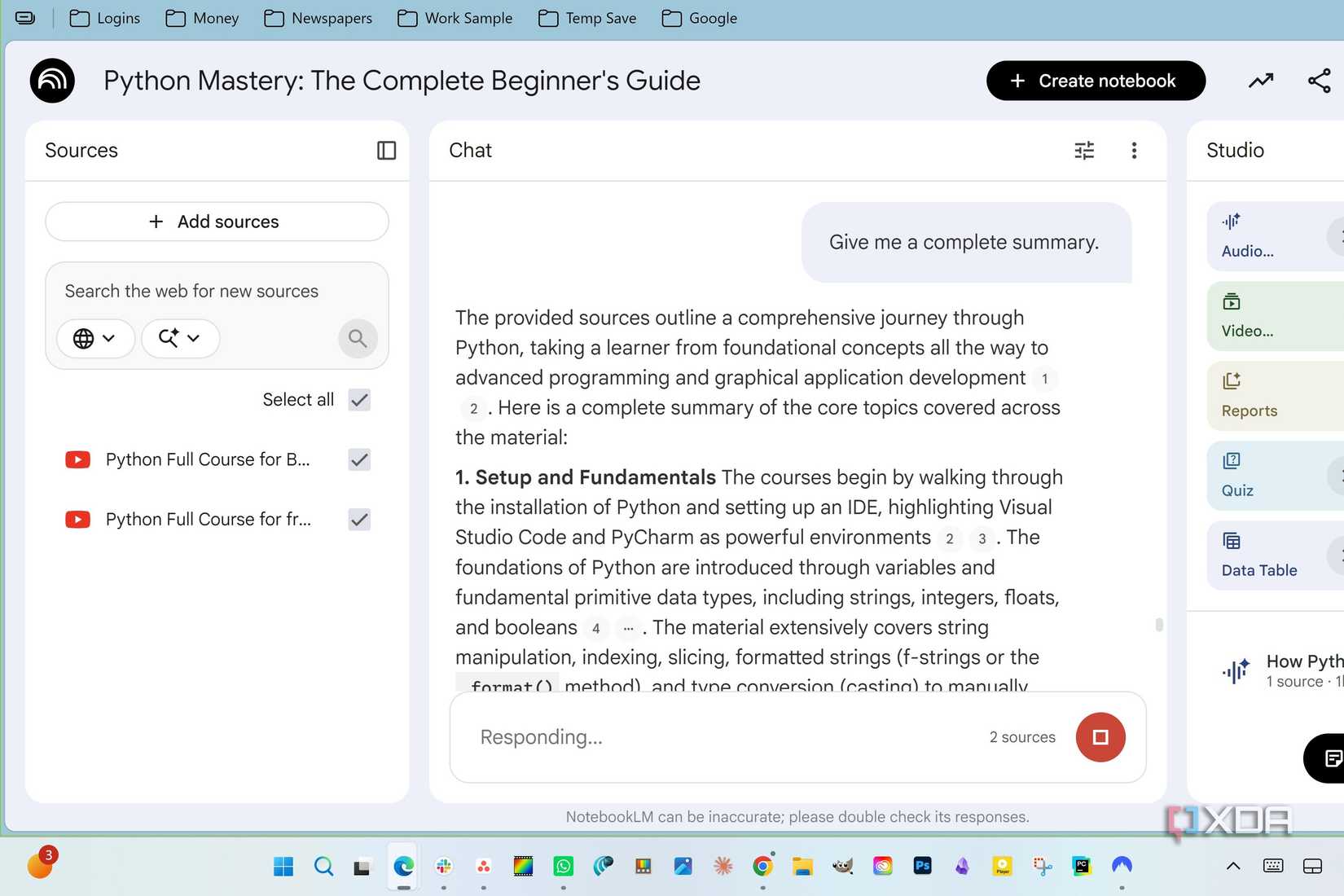The width and height of the screenshot is (1344, 896).
Task: Open the notes icon button below Studio
Action: coord(1329,758)
